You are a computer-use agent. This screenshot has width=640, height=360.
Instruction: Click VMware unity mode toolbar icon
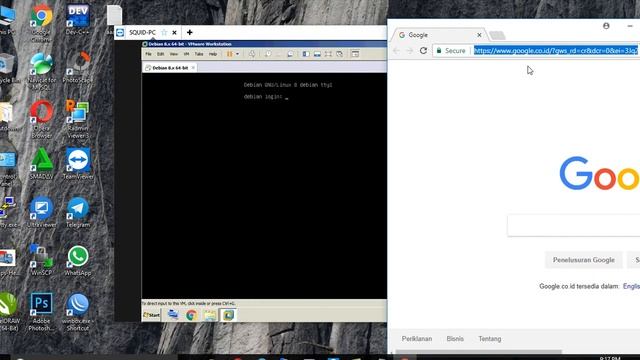point(340,54)
